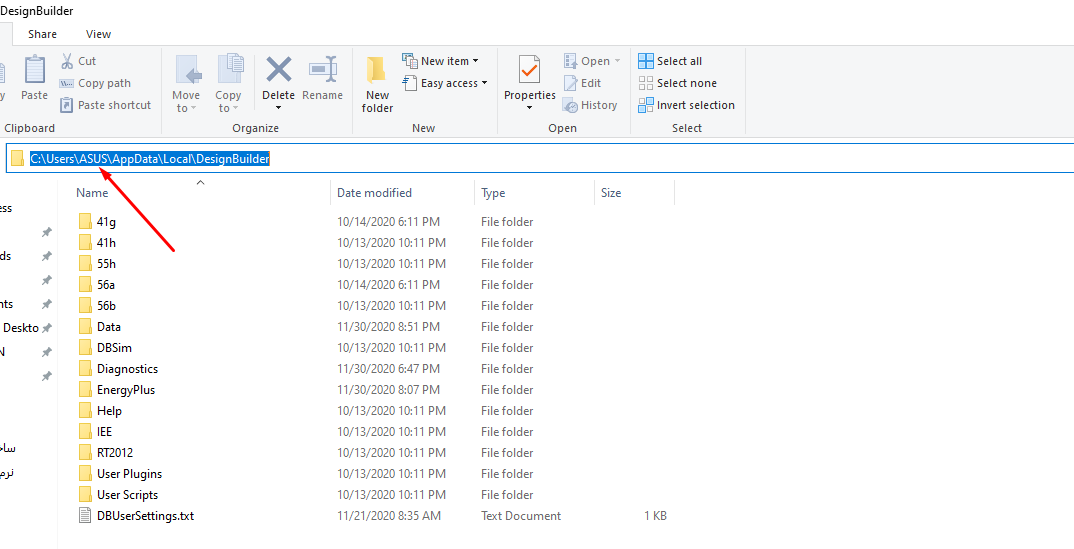Select the EnergyPlus folder
1074x549 pixels.
click(126, 390)
